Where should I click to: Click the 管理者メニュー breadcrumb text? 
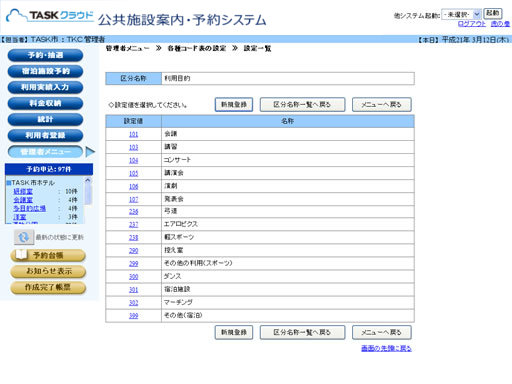(x=128, y=49)
